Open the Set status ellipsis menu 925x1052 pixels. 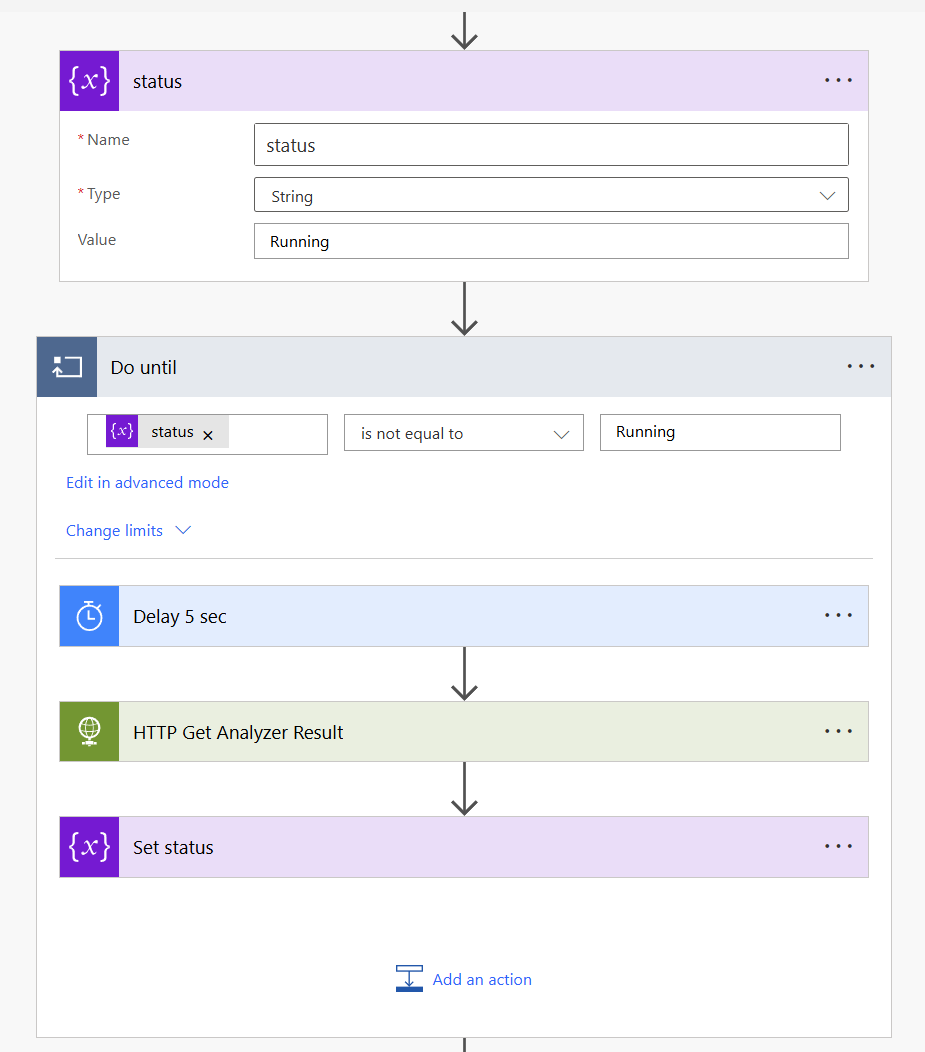coord(838,846)
